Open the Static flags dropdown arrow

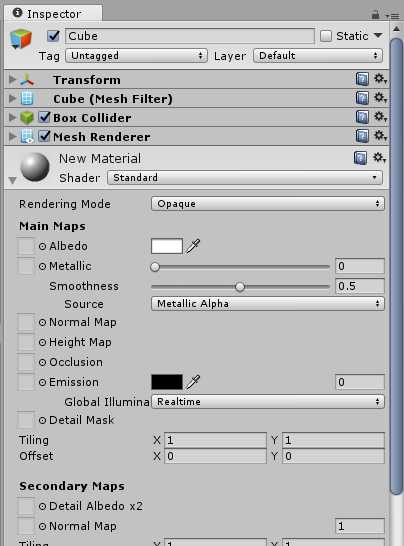tap(378, 35)
